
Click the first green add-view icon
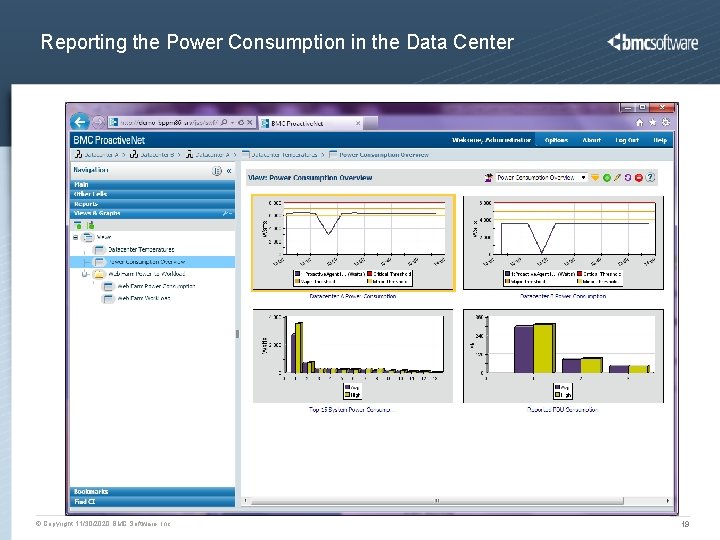(x=78, y=225)
